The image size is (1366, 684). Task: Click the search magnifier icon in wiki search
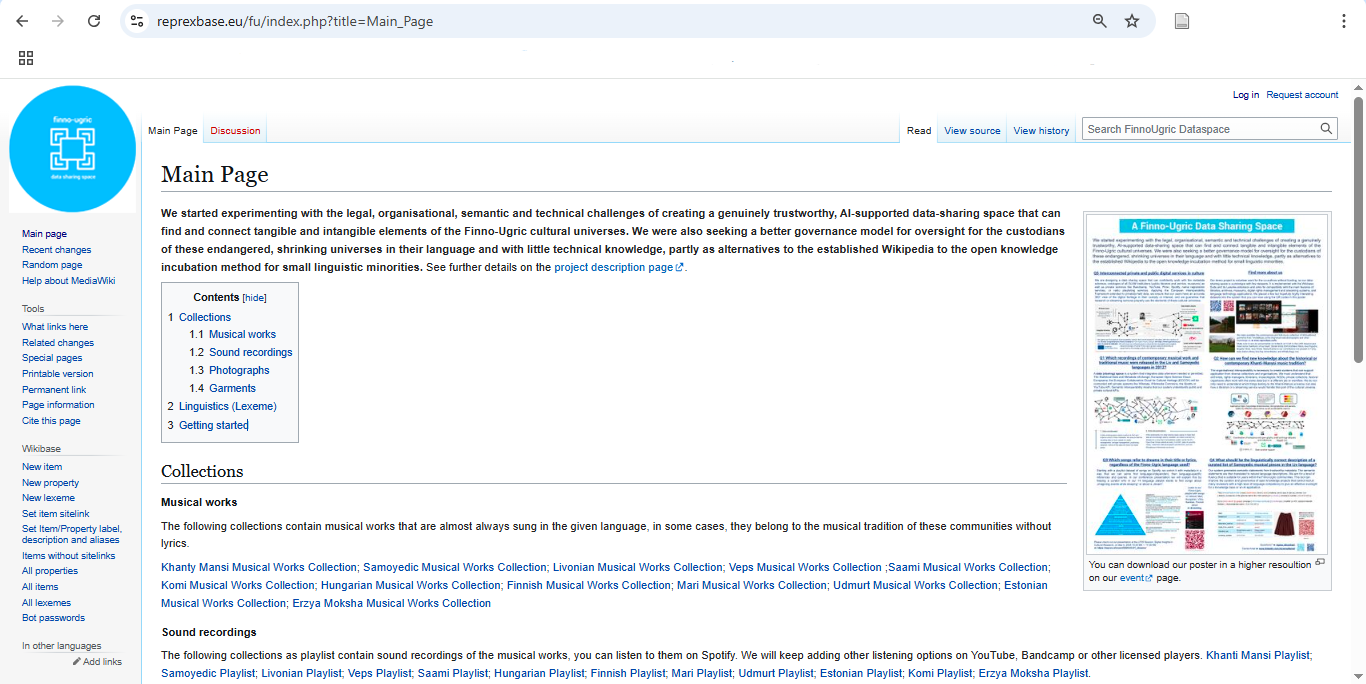(x=1326, y=129)
